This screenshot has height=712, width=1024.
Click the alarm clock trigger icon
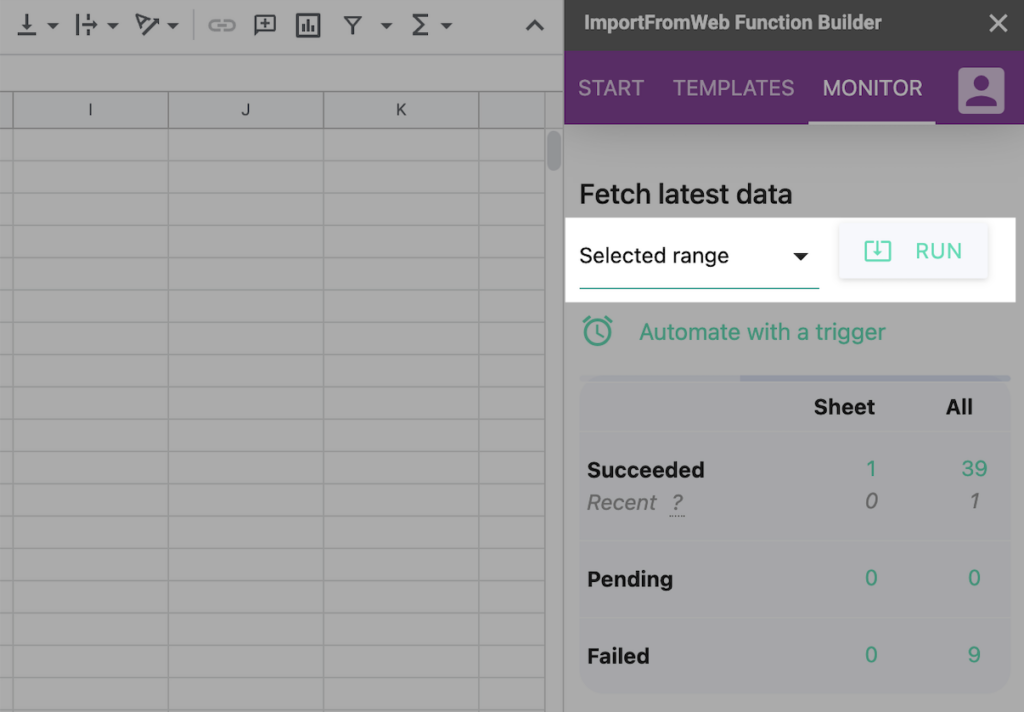[x=598, y=331]
